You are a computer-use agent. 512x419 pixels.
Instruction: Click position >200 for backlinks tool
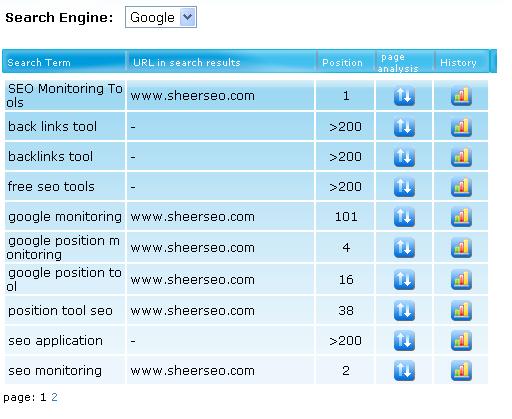(345, 157)
